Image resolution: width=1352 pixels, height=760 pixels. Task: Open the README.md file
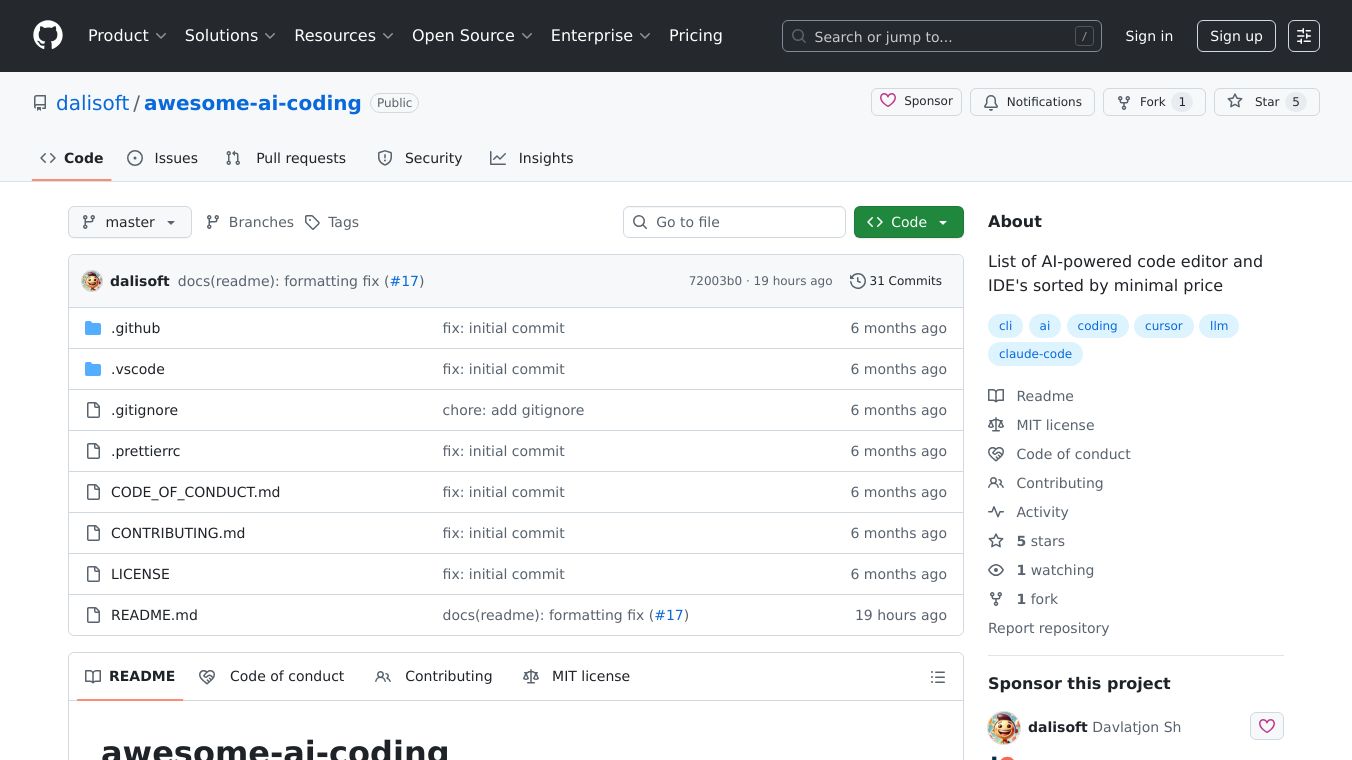point(154,615)
